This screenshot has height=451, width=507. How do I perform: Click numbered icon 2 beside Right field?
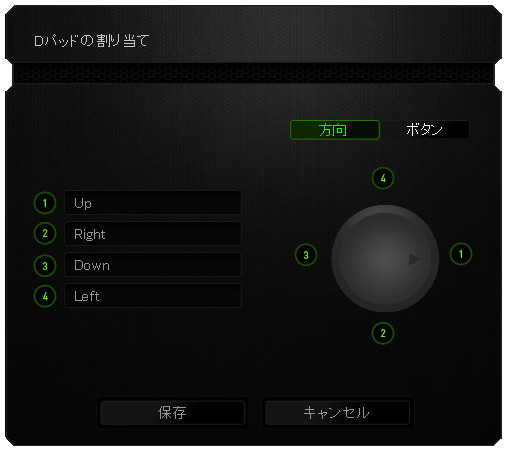[x=45, y=233]
